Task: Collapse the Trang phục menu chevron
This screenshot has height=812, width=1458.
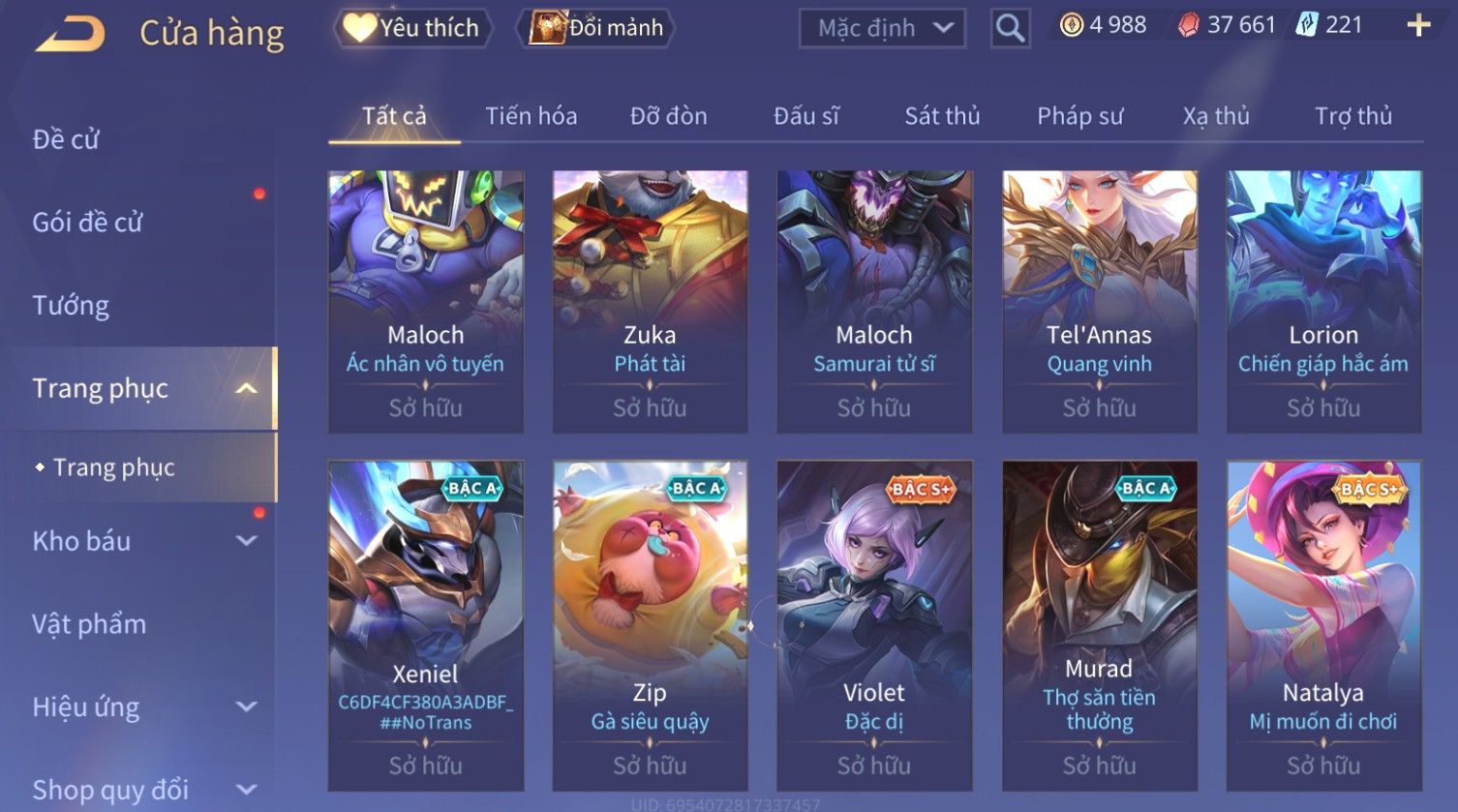Action: pos(247,388)
